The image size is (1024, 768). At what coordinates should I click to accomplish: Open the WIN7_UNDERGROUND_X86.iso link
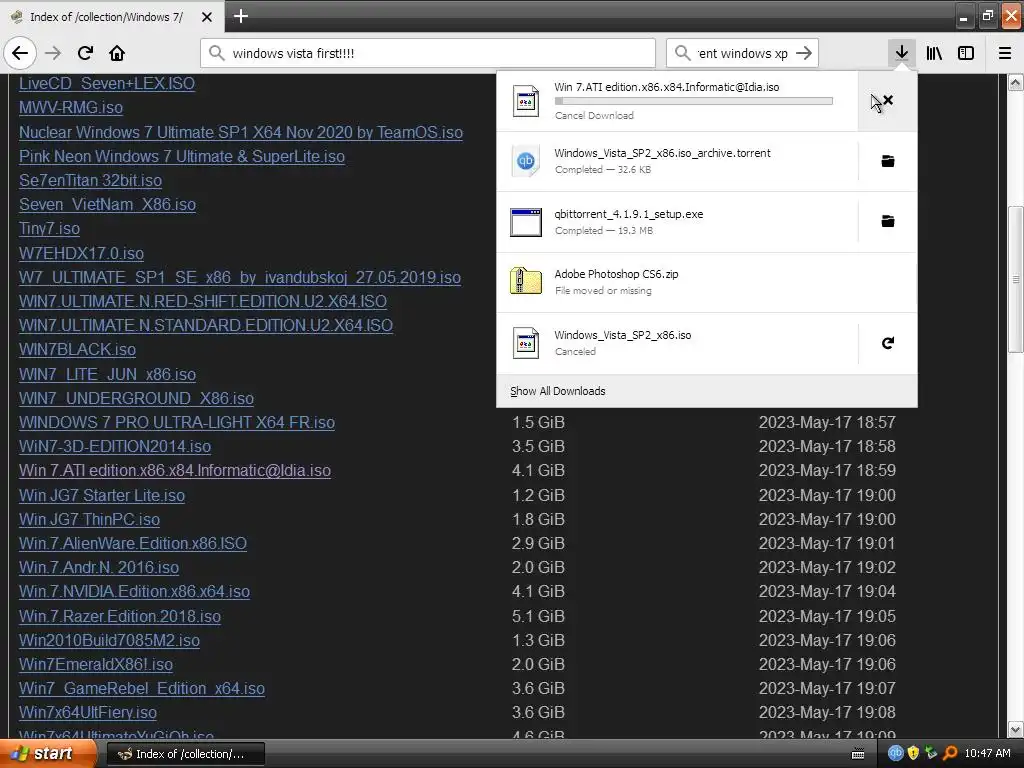[136, 399]
